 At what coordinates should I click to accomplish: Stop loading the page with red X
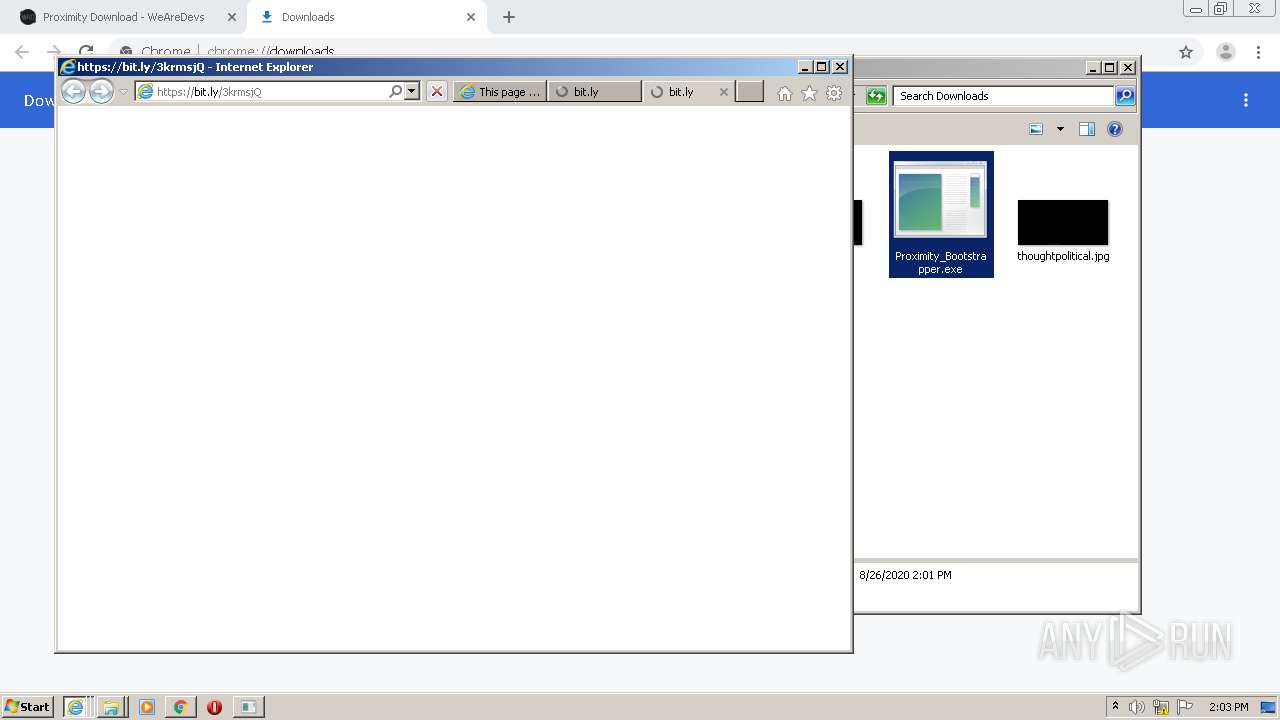[437, 92]
